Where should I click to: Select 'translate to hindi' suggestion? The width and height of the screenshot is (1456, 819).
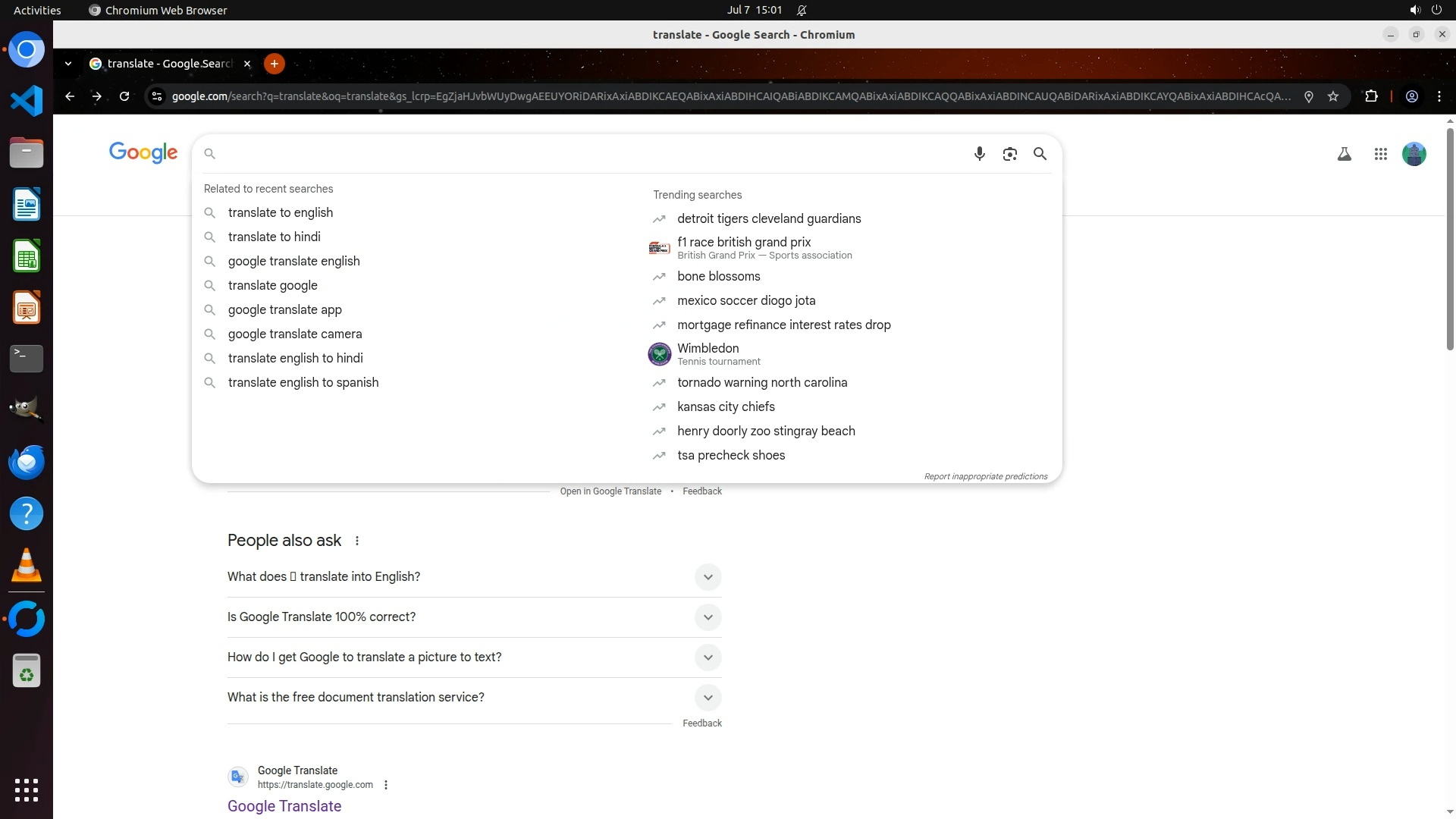click(274, 237)
